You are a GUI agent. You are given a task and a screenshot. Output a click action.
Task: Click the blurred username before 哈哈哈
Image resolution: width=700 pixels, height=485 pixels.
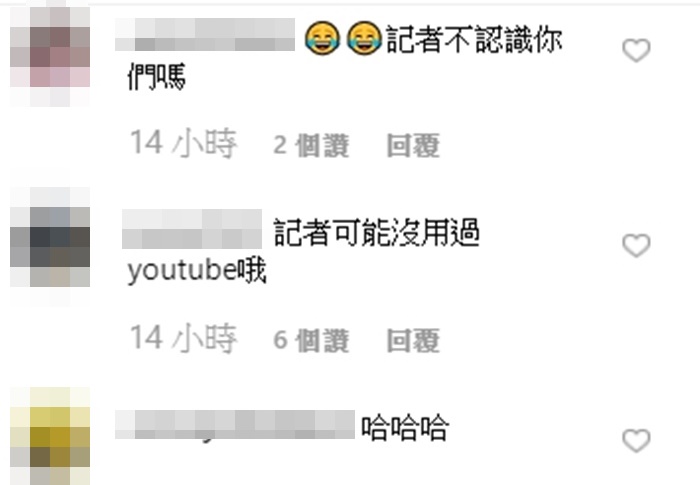point(235,424)
